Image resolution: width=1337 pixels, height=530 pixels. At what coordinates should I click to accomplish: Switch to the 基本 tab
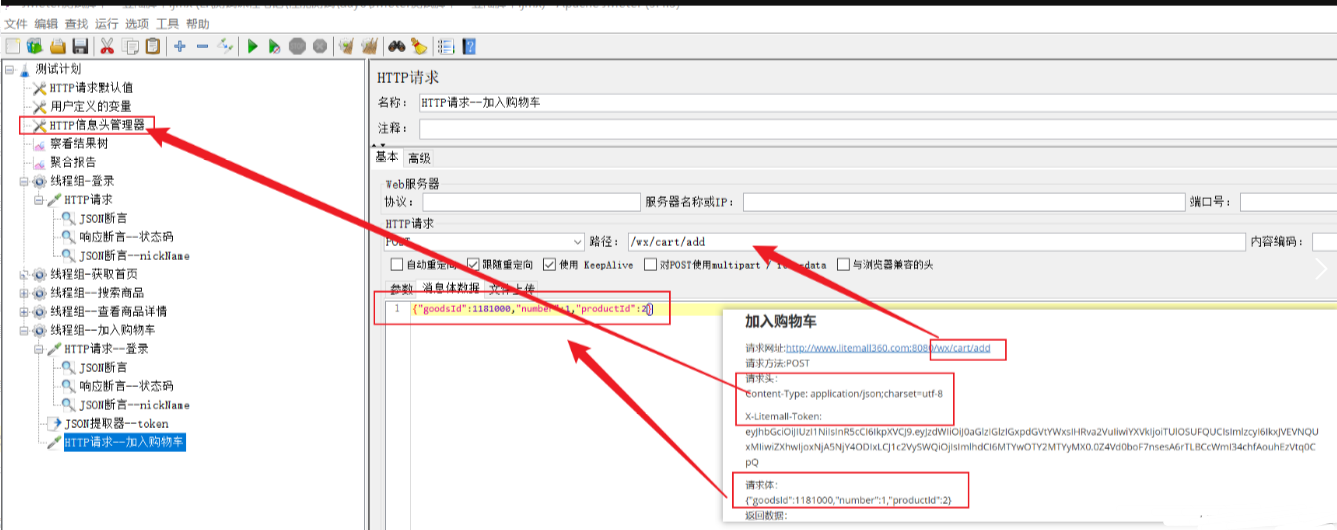point(387,157)
